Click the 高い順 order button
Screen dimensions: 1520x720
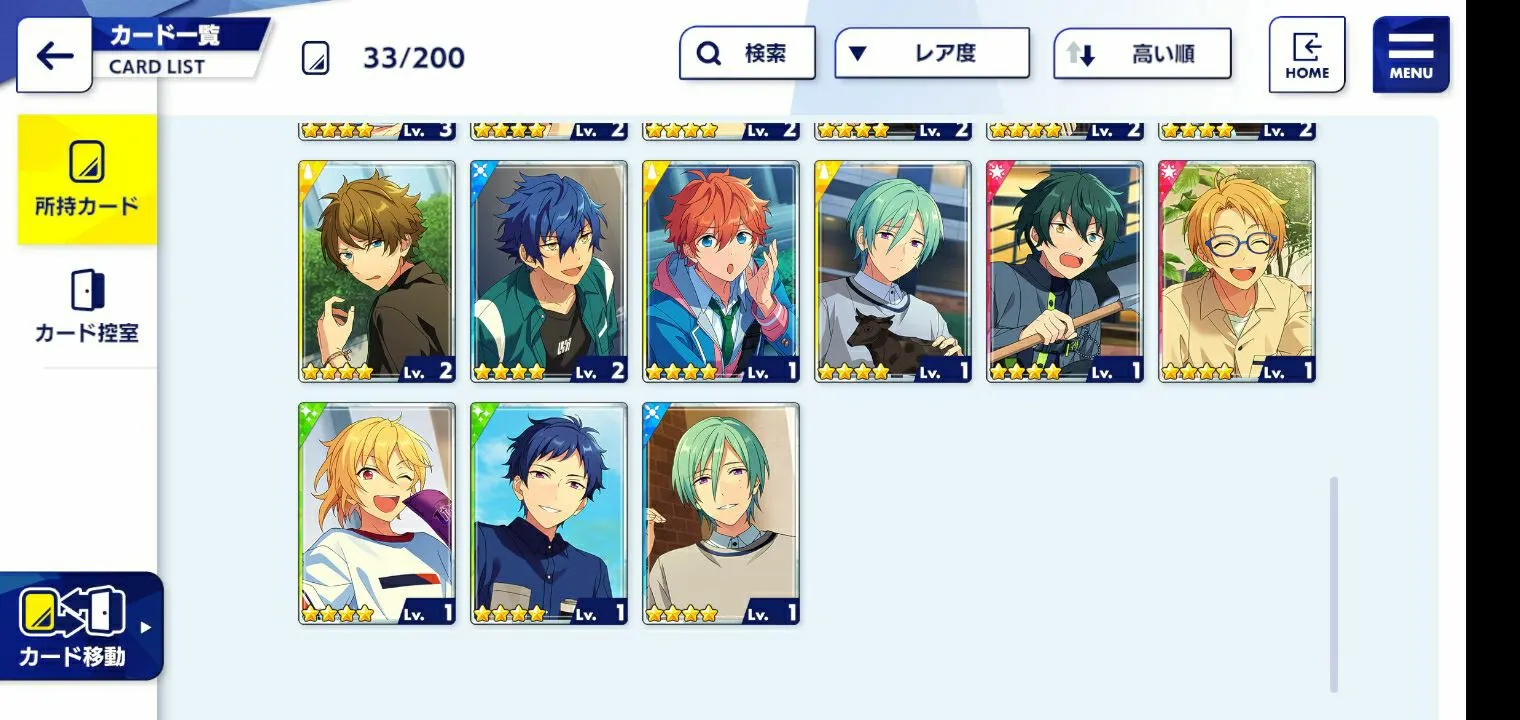point(1142,54)
